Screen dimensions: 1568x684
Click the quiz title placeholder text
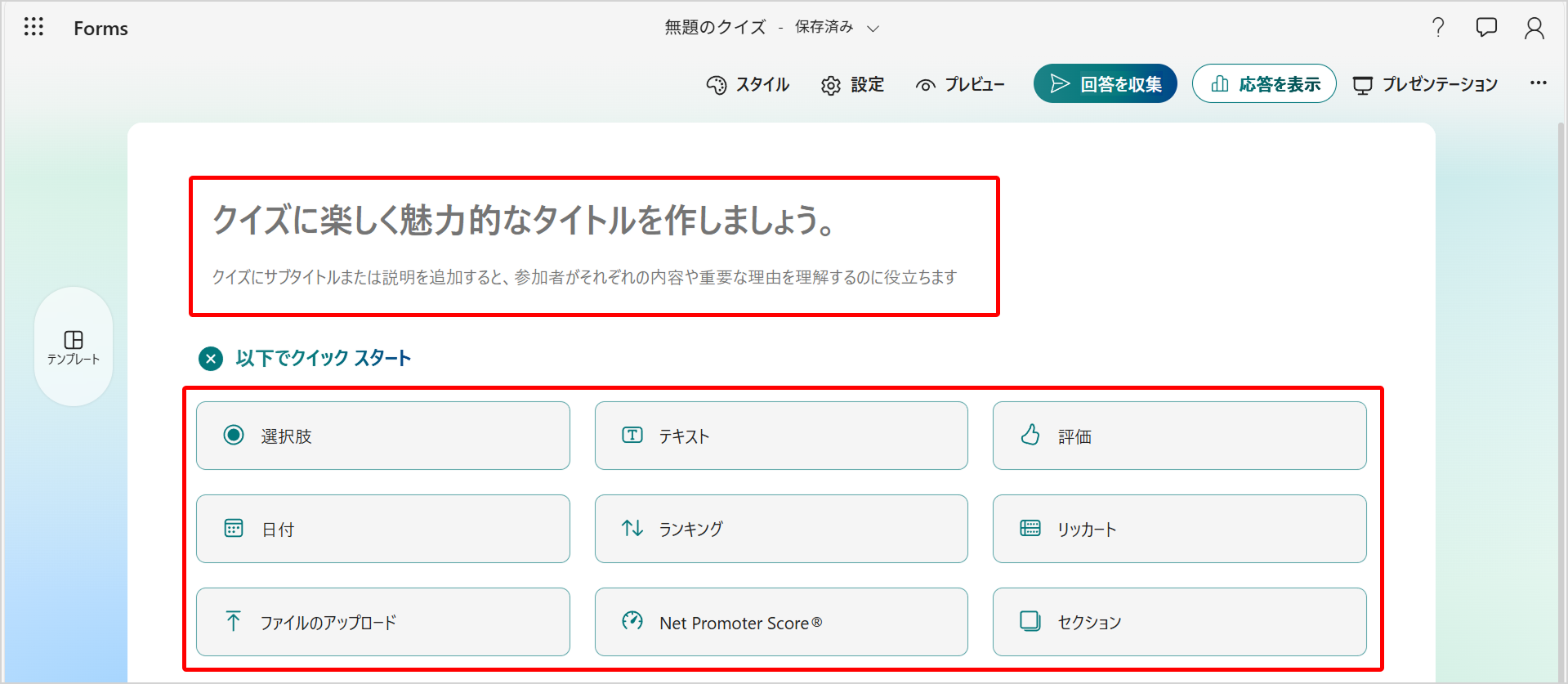523,220
